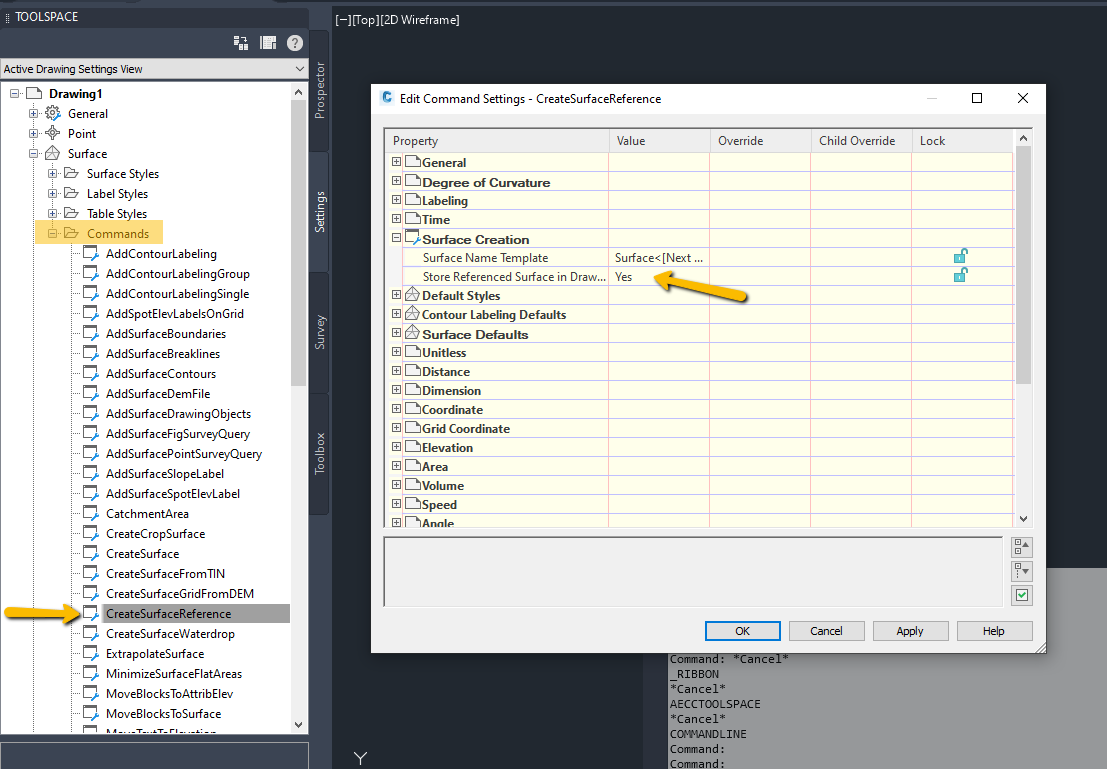
Task: Click the Surface Styles folder icon
Action: click(x=71, y=173)
